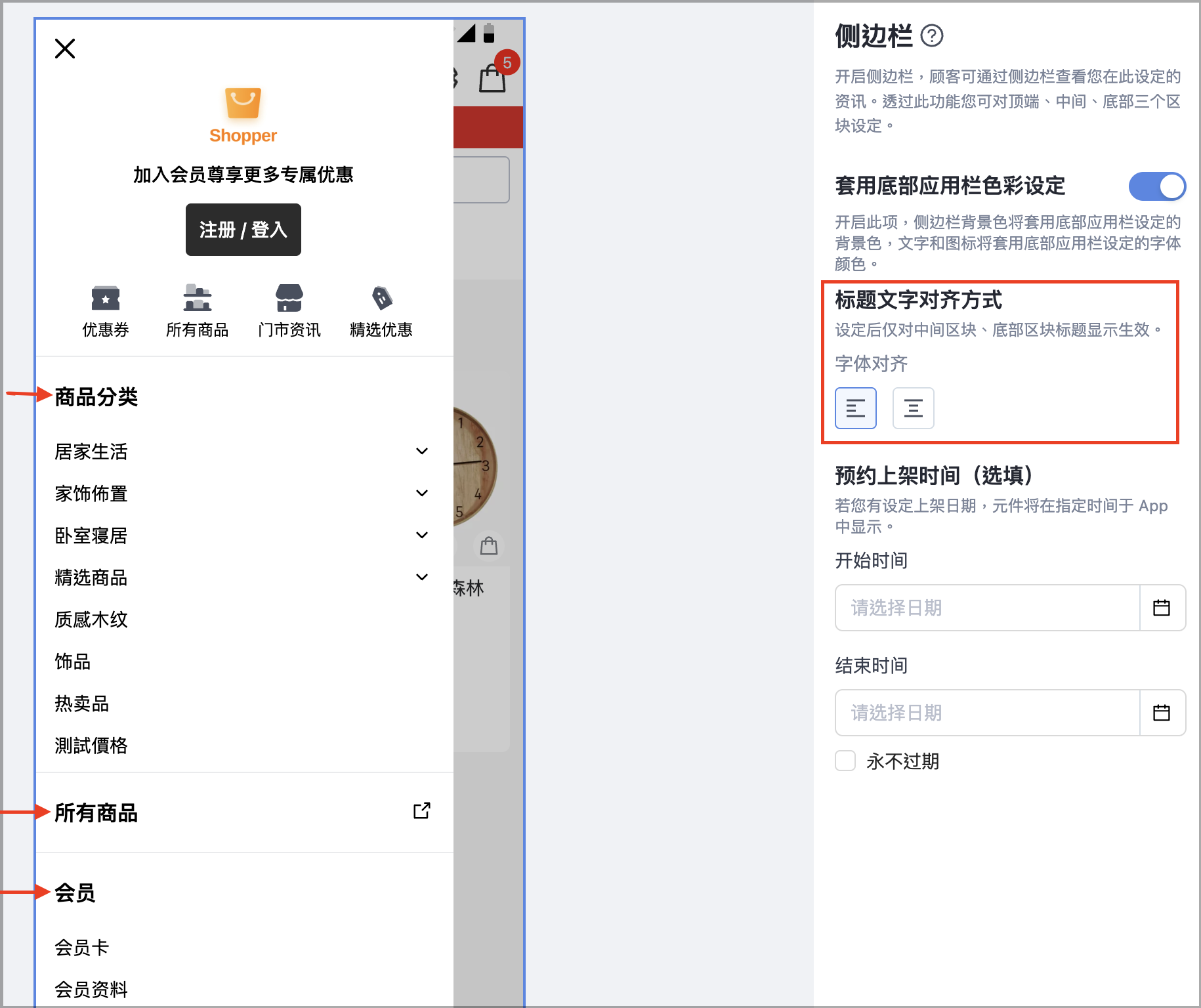Click the Shopper logo
The height and width of the screenshot is (1008, 1201).
pos(243,115)
